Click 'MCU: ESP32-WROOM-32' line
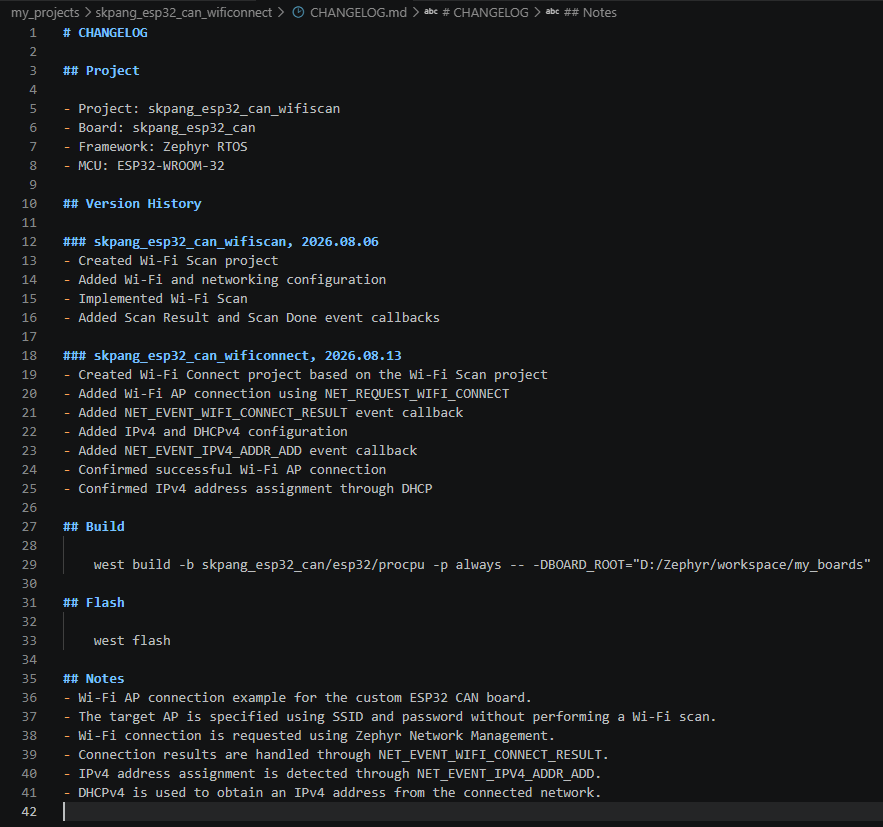Screen dimensions: 883x827 pyautogui.click(x=144, y=166)
